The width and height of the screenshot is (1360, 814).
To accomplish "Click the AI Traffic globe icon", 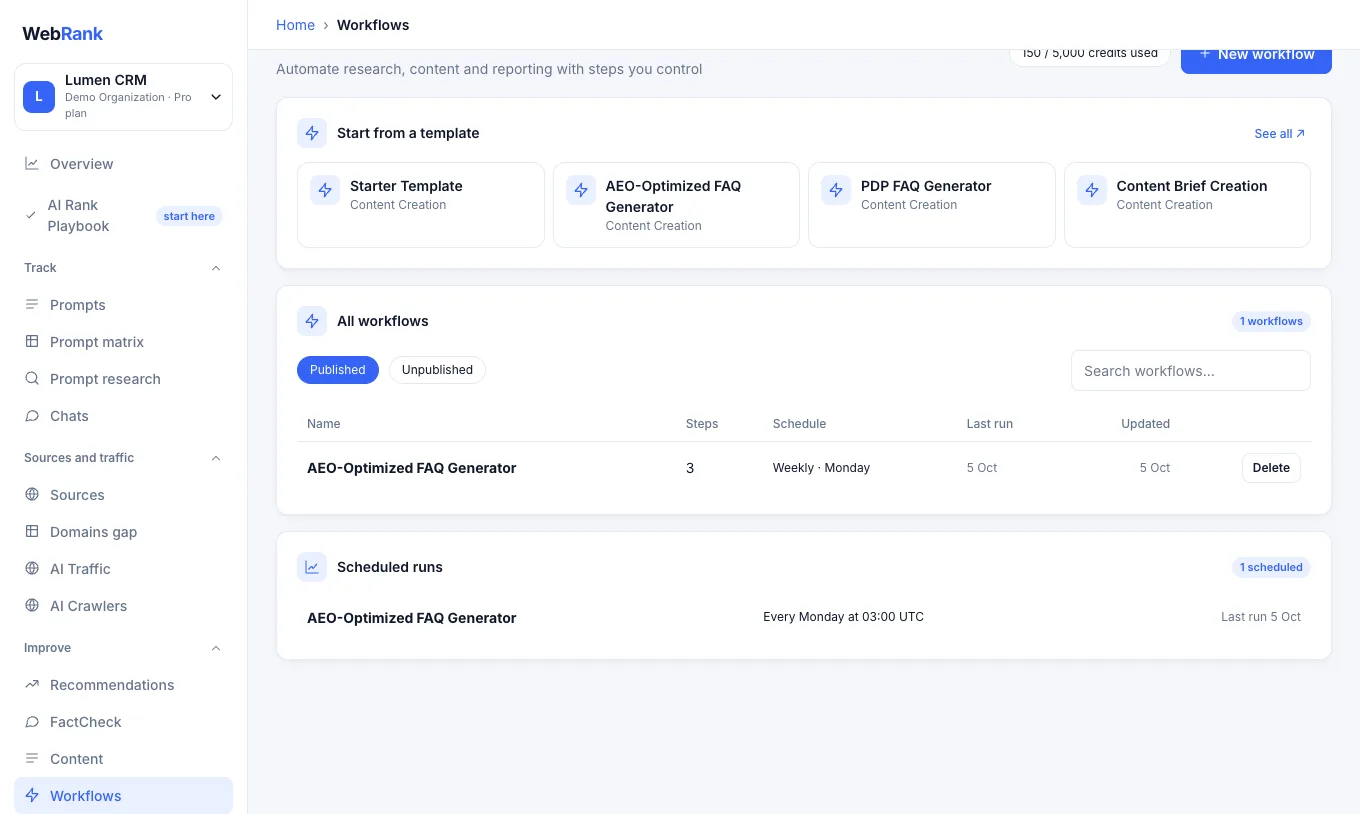I will [32, 569].
